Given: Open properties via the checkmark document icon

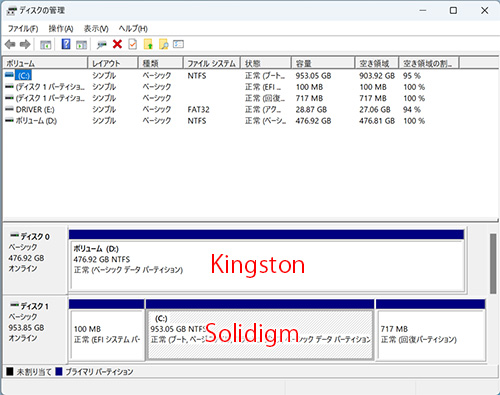Looking at the screenshot, I should [133, 44].
